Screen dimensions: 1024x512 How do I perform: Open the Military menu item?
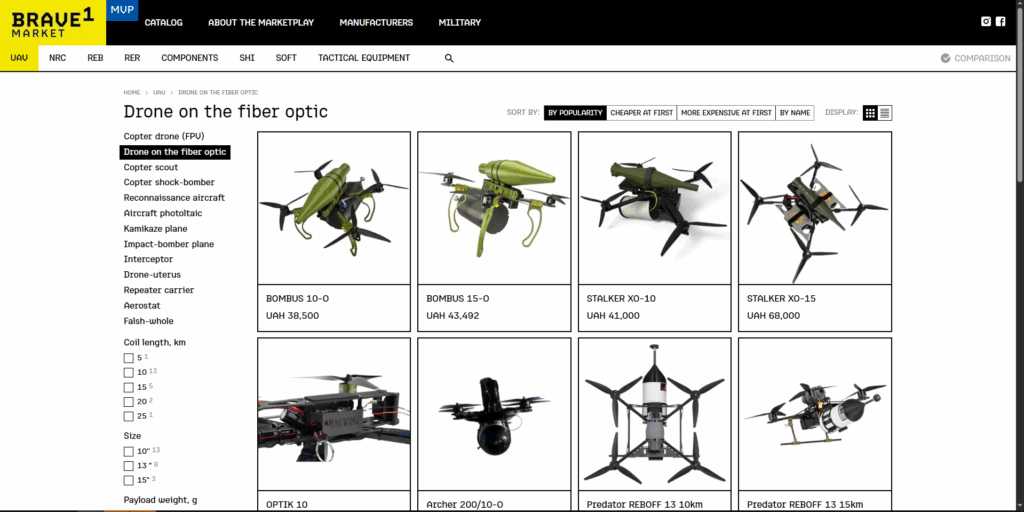pos(460,22)
